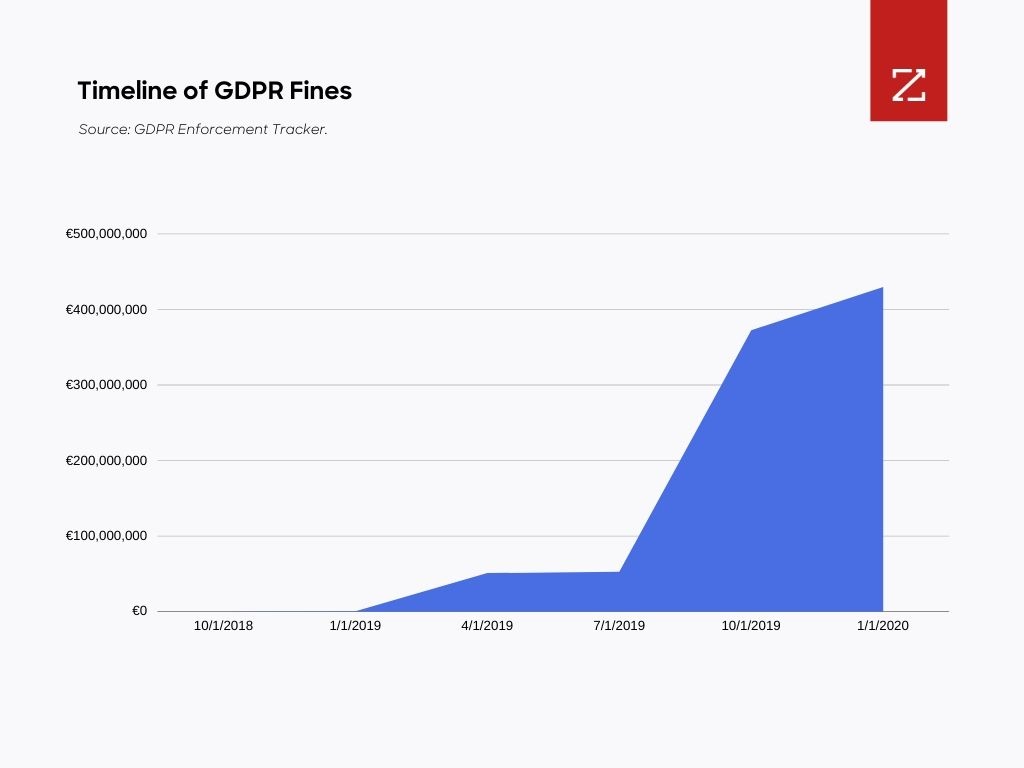Click the red ZoomInfo logo icon
Screen dimensions: 1024x768
(908, 61)
